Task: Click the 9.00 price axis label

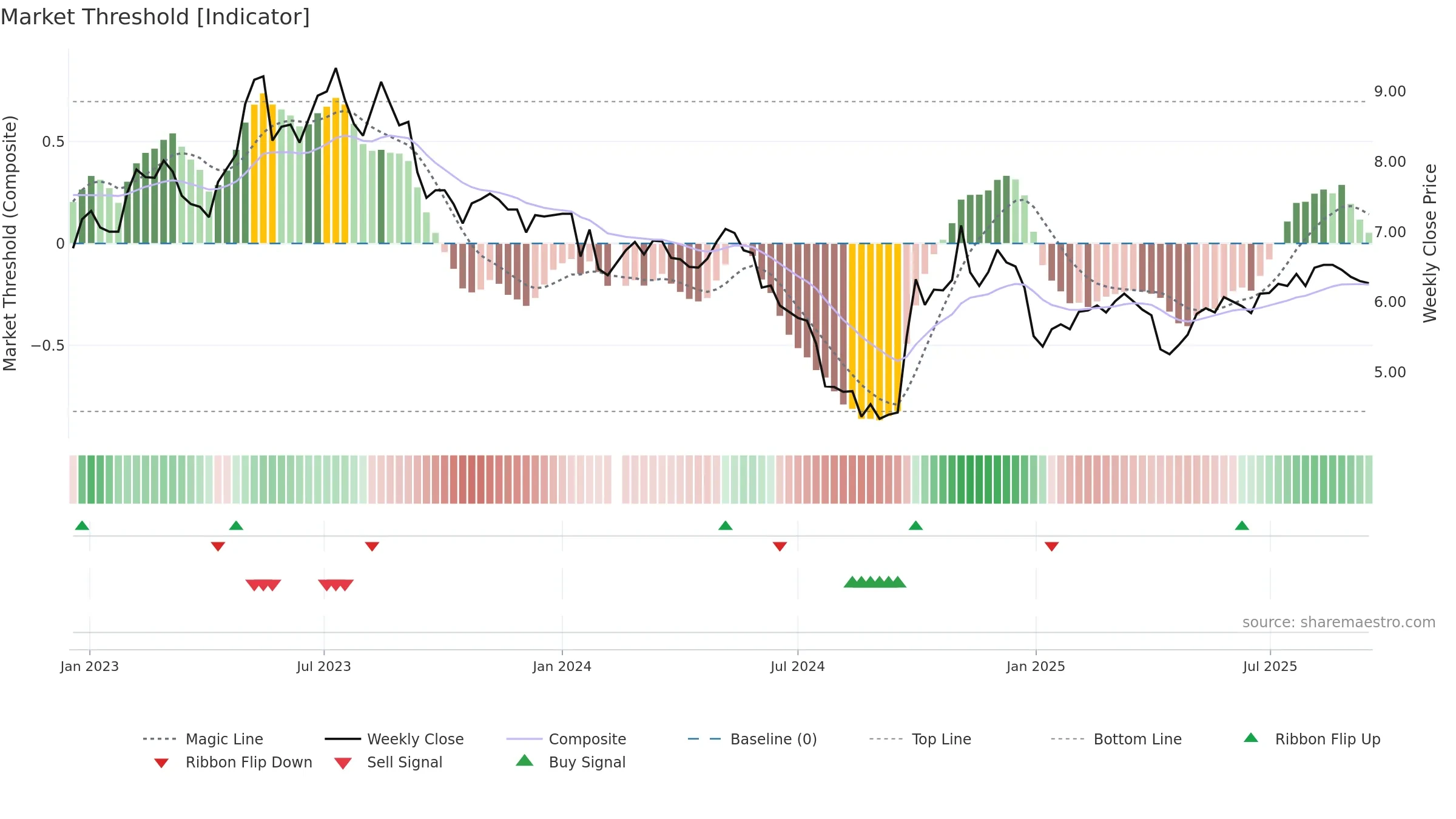Action: click(1390, 92)
